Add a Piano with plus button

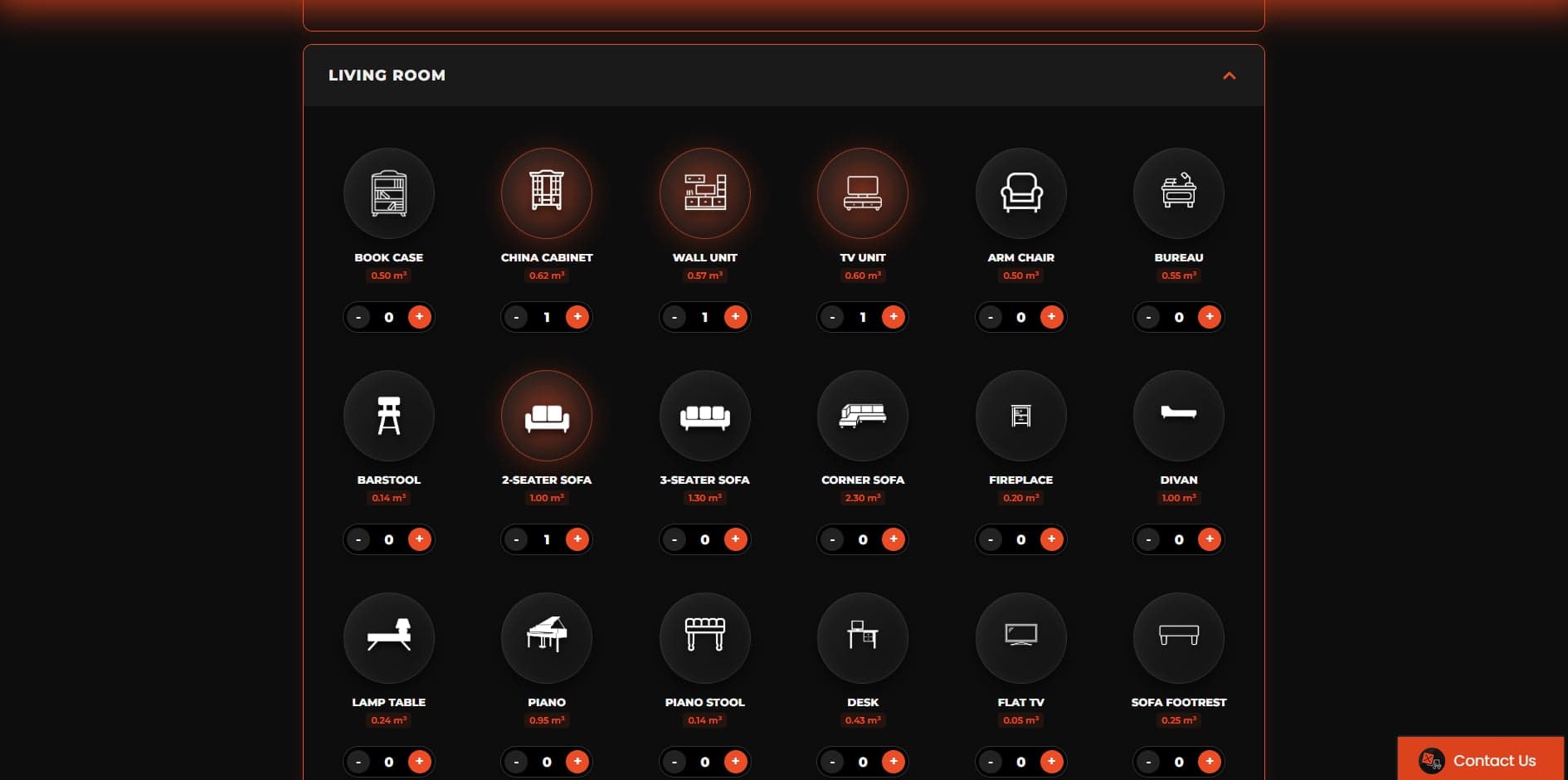pyautogui.click(x=577, y=762)
